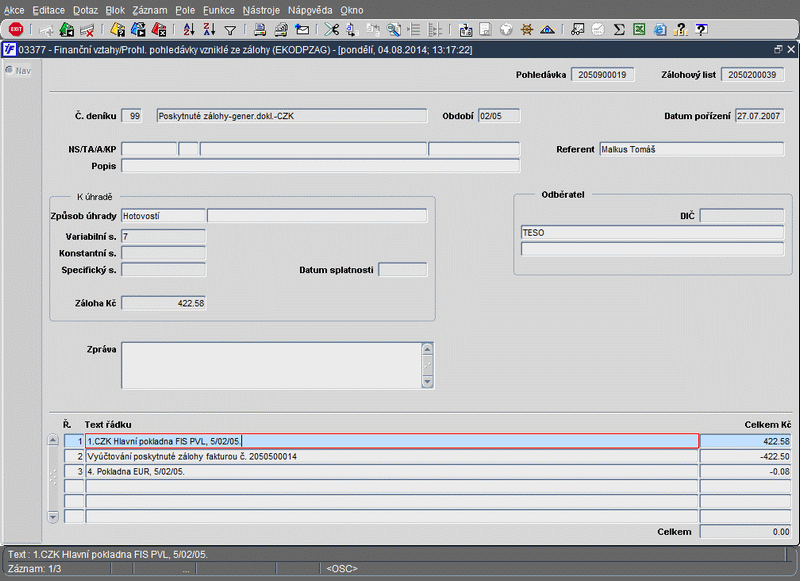Click row list scroll-down arrow
Image resolution: width=800 pixels, height=581 pixels.
coord(53,517)
